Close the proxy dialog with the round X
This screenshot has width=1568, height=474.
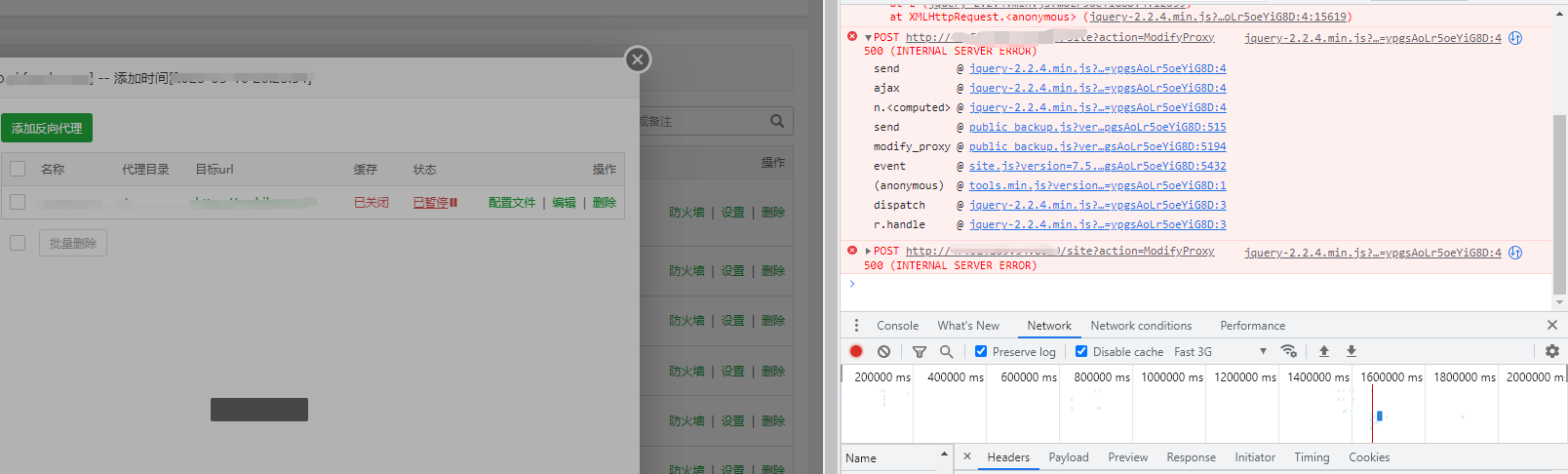638,59
